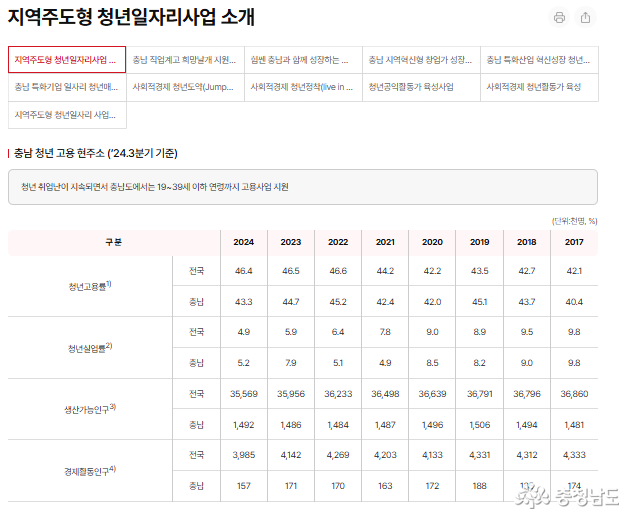
Task: Click the 46.4 employment rate cell
Action: click(244, 271)
